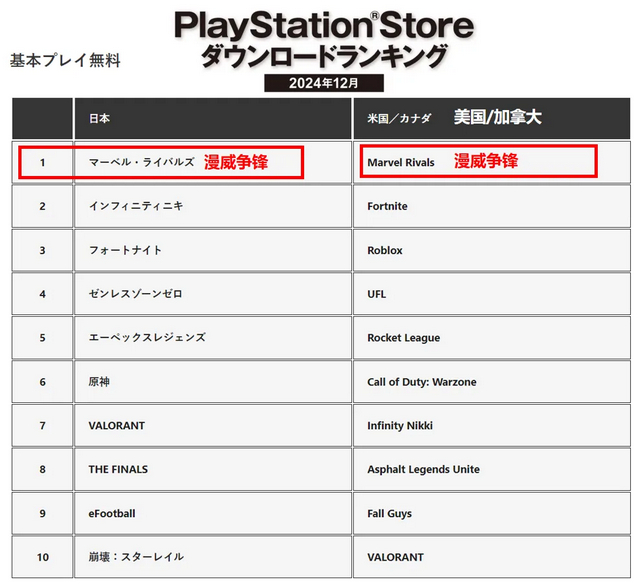Click THE FINALS entry

point(118,469)
